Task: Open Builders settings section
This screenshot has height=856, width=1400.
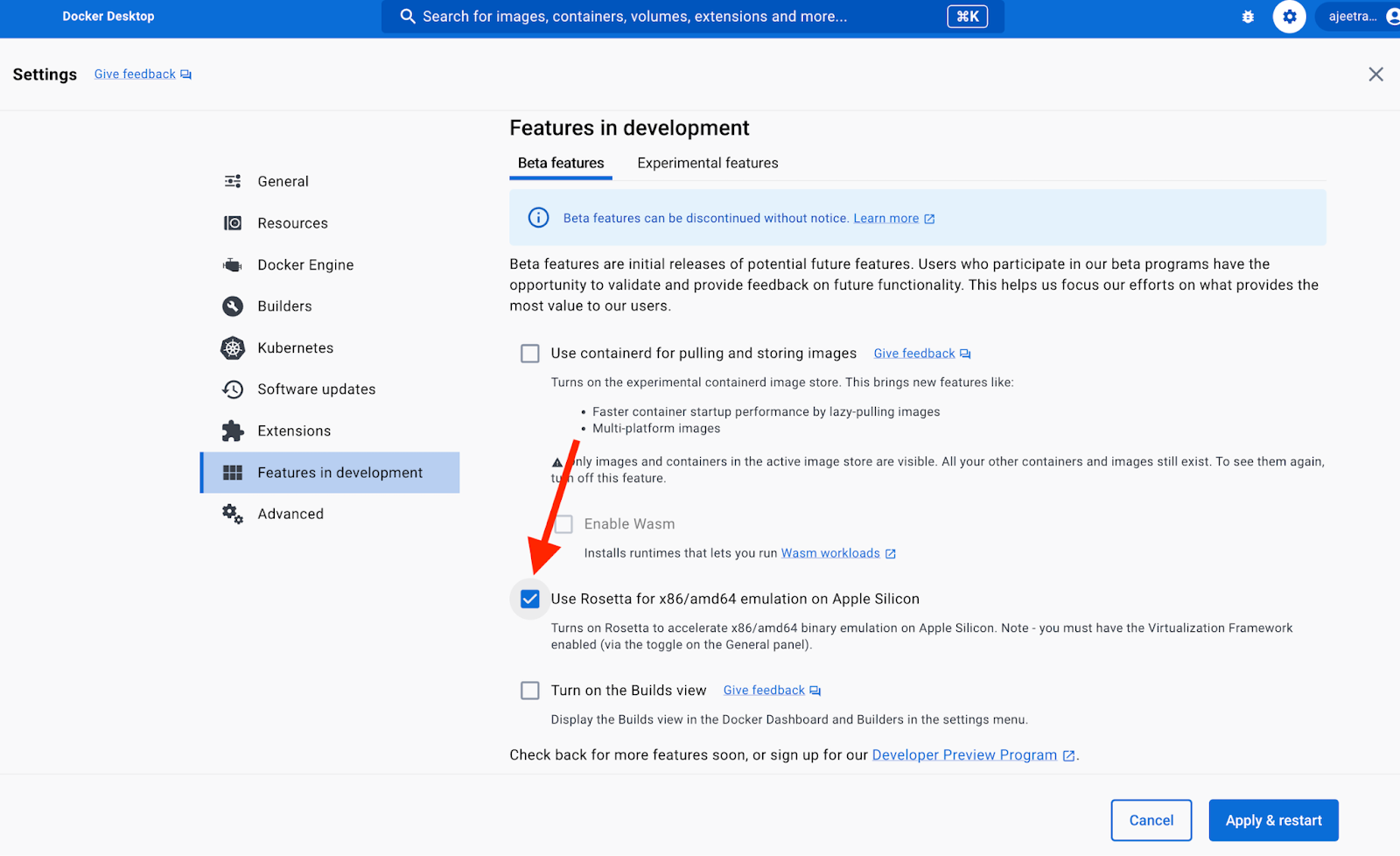Action: click(x=330, y=306)
